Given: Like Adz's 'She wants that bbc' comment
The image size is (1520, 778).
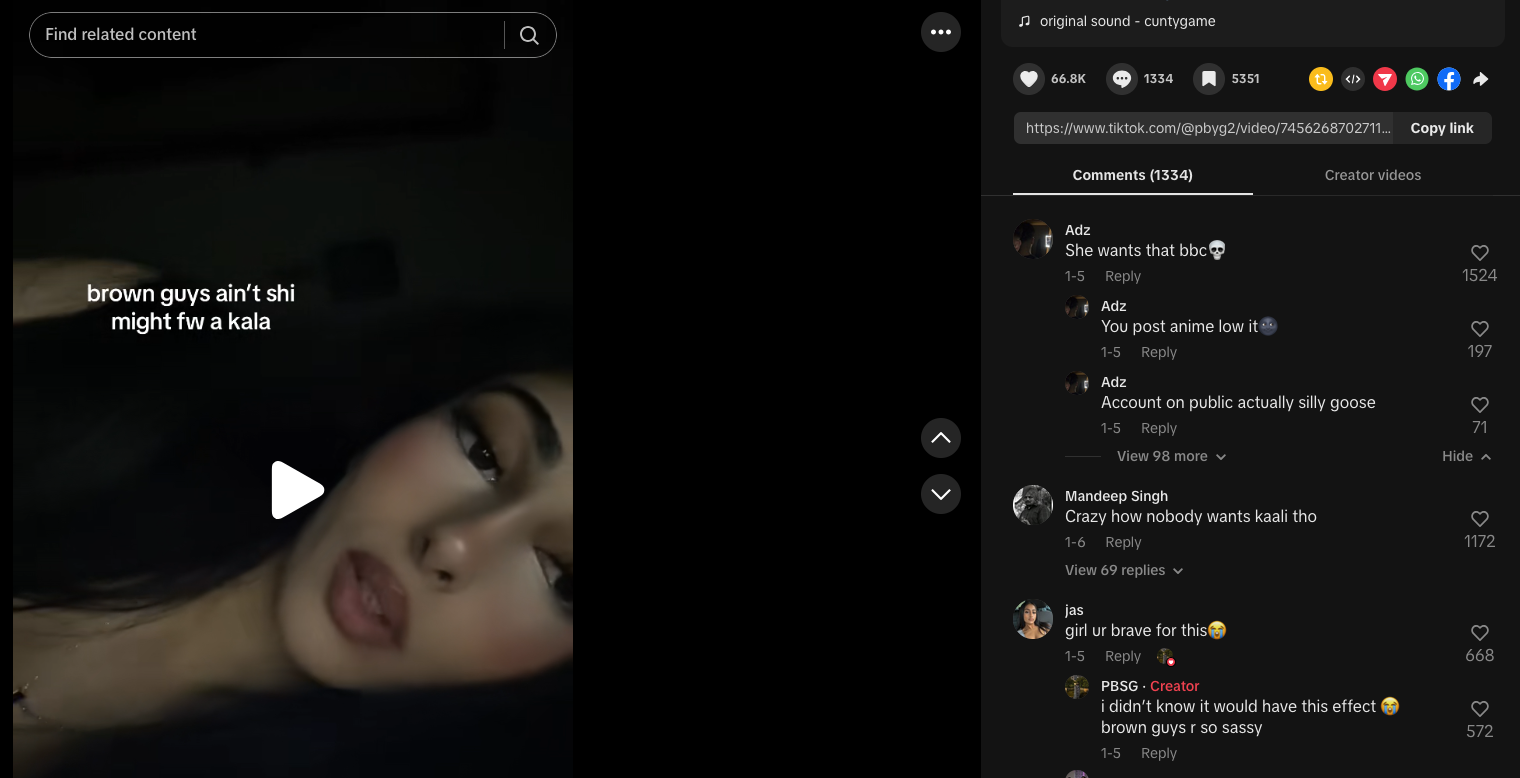Looking at the screenshot, I should click(x=1480, y=253).
